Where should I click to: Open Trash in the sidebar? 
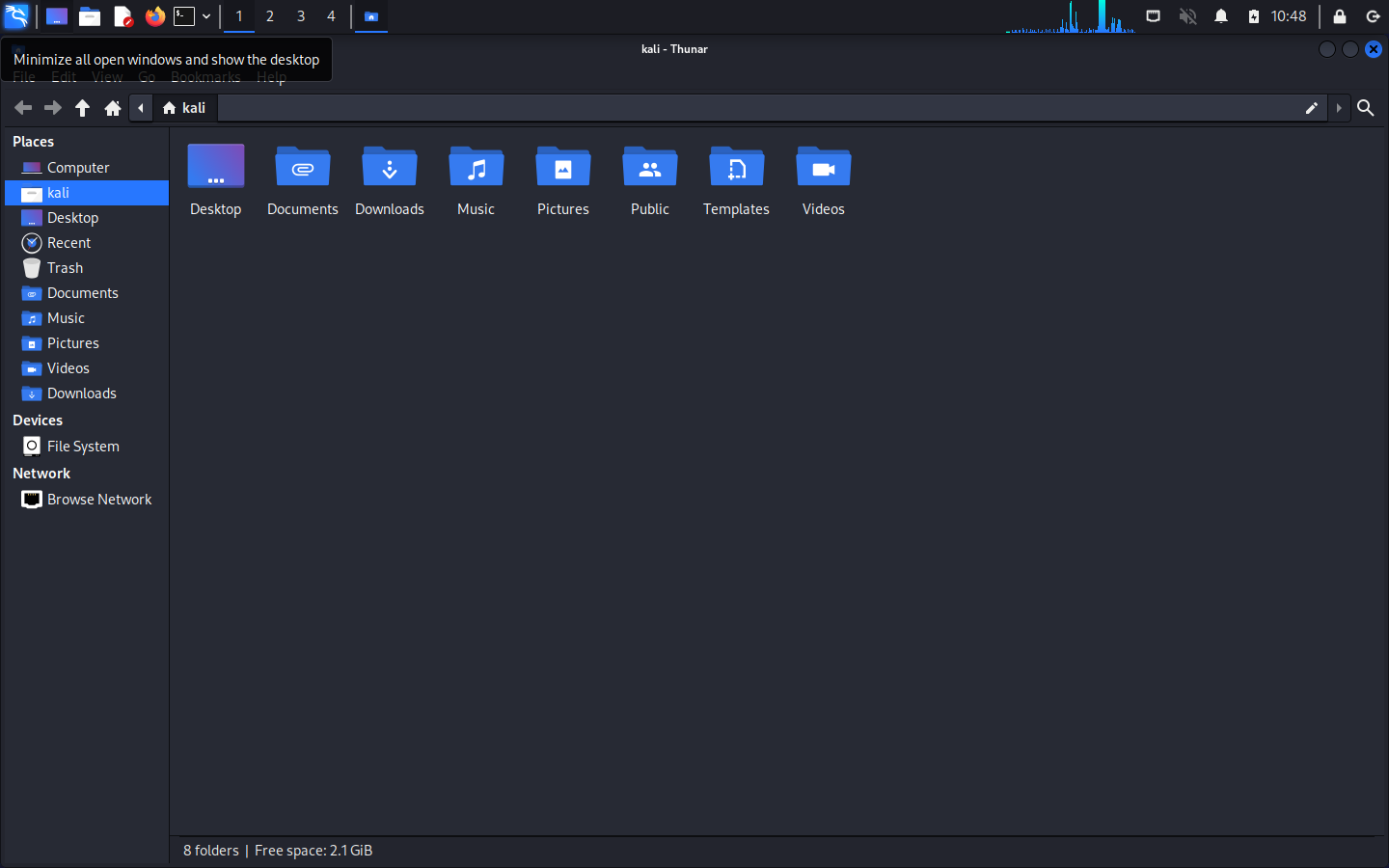click(65, 268)
